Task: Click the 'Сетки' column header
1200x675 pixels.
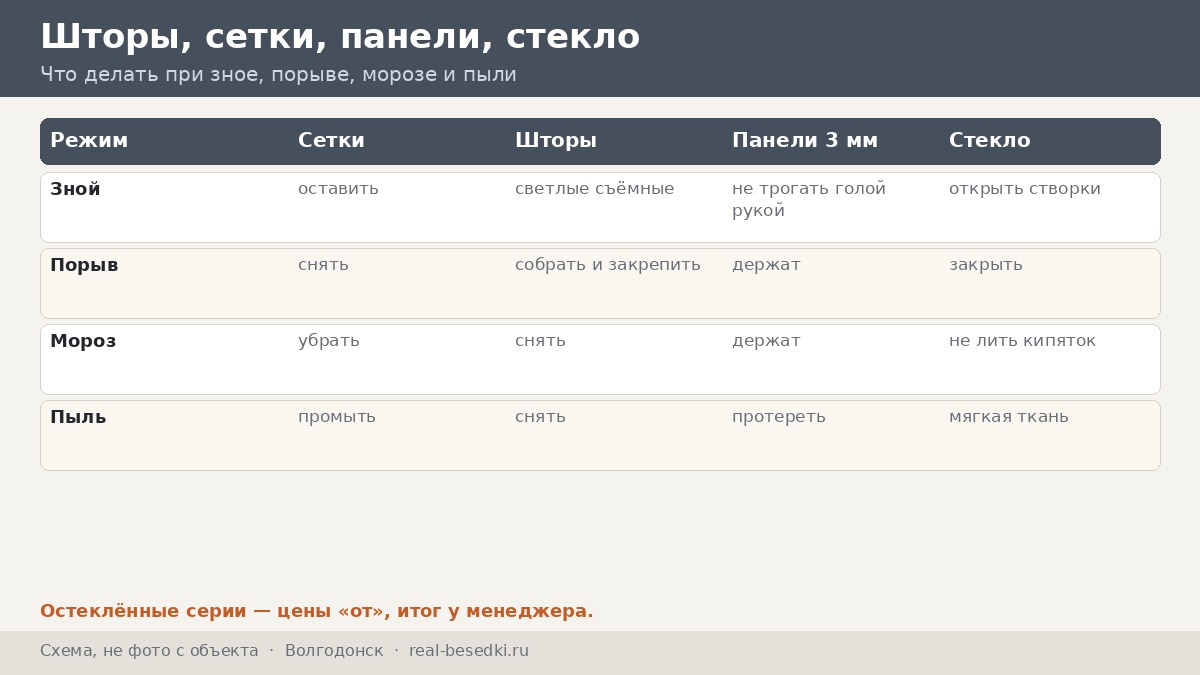Action: click(x=331, y=141)
